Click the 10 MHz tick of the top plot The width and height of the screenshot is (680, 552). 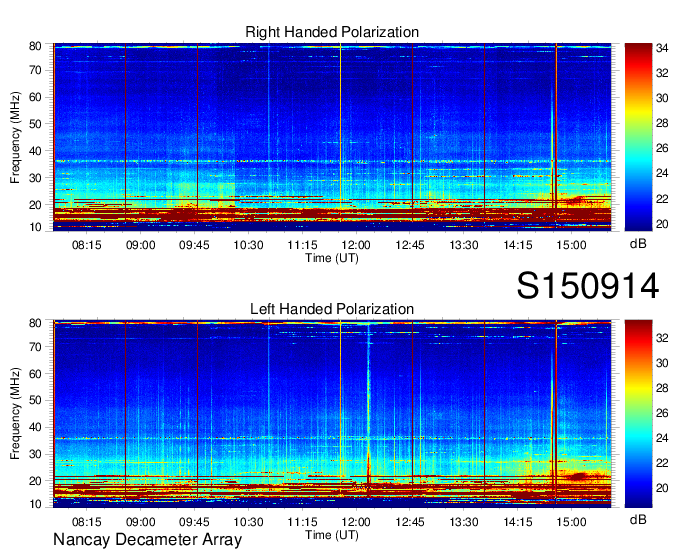coord(35,227)
